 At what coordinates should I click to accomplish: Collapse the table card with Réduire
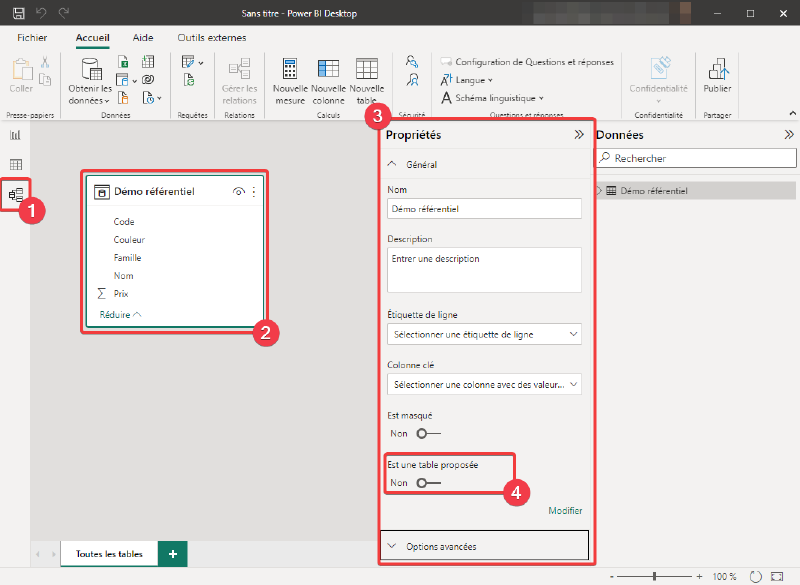(120, 315)
